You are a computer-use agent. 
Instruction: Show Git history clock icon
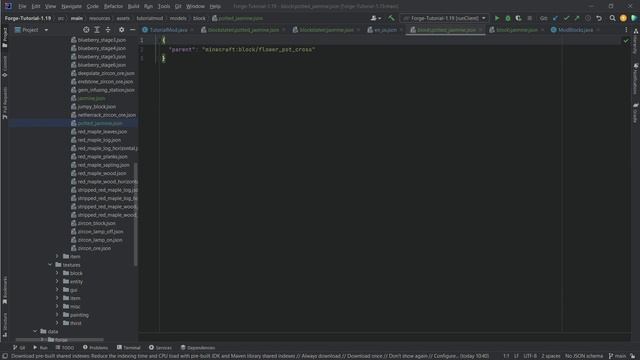coord(588,18)
